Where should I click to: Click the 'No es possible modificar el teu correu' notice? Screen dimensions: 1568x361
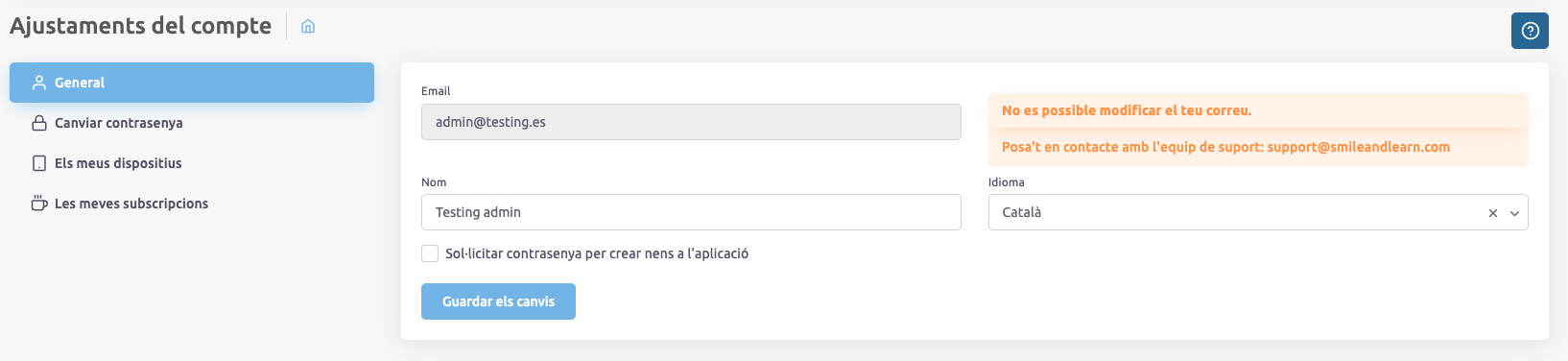pos(1127,110)
